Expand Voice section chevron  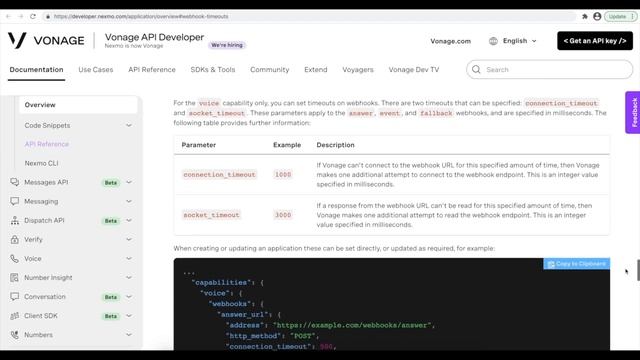click(x=129, y=259)
